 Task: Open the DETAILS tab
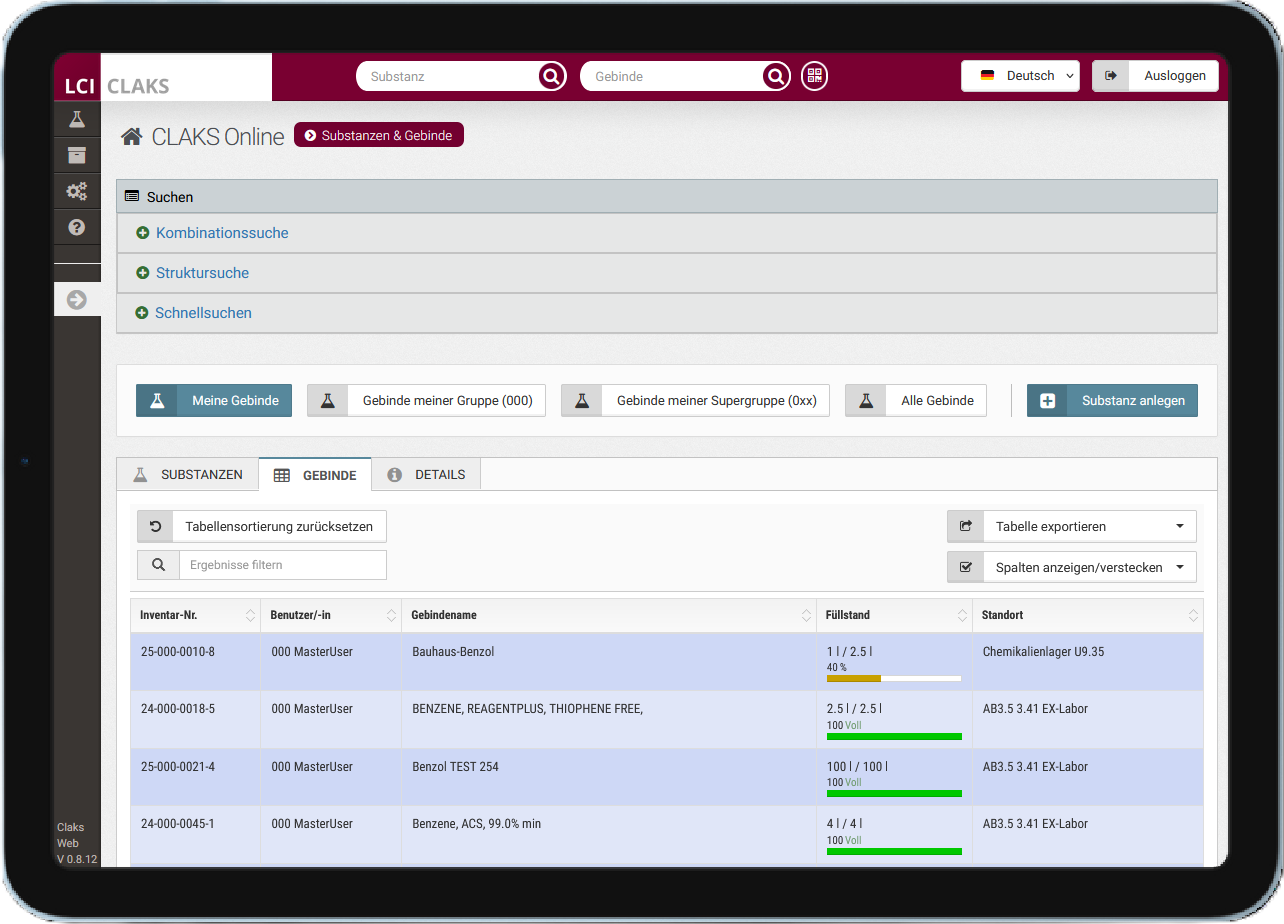pyautogui.click(x=426, y=475)
